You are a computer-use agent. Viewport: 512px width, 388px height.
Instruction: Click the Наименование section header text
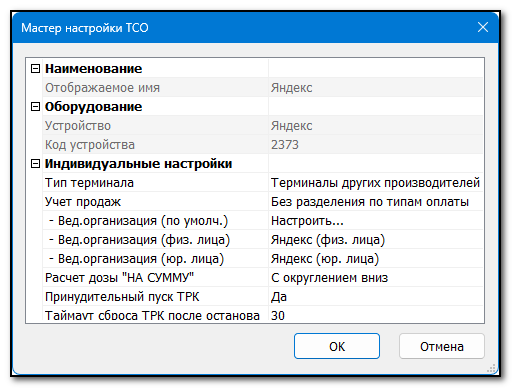(93, 69)
